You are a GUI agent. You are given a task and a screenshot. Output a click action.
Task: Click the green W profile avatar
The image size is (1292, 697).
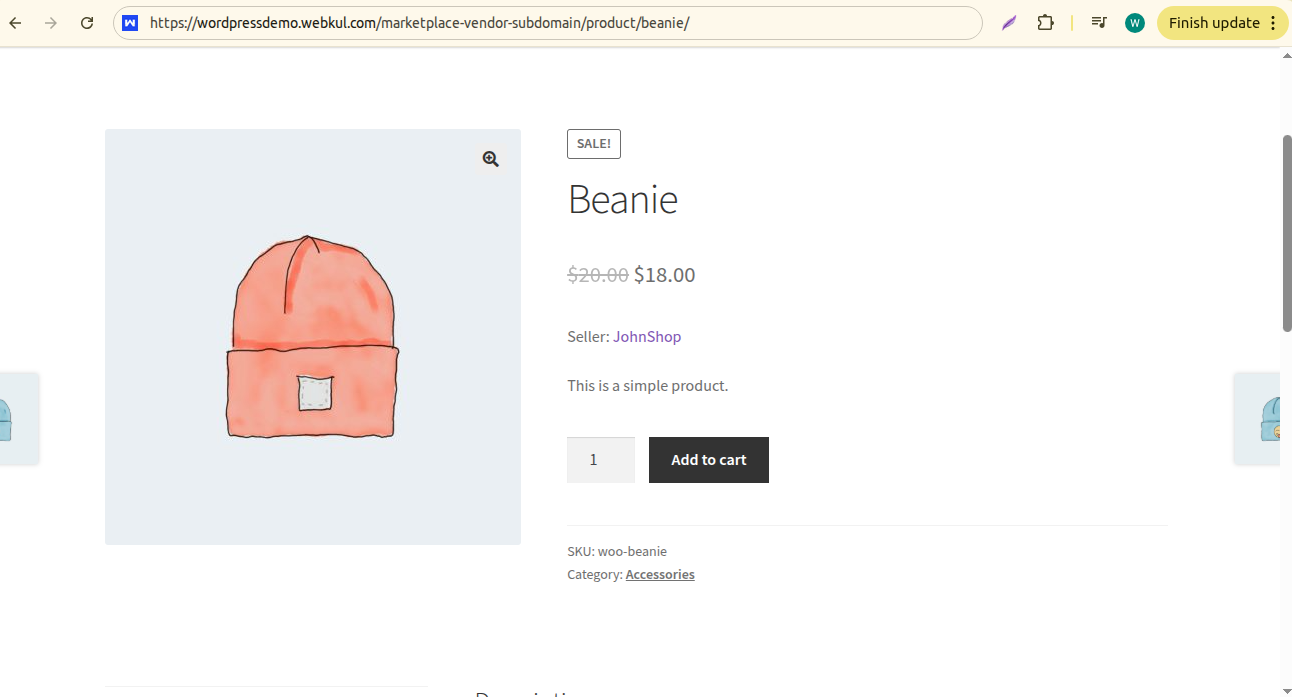pos(1134,22)
